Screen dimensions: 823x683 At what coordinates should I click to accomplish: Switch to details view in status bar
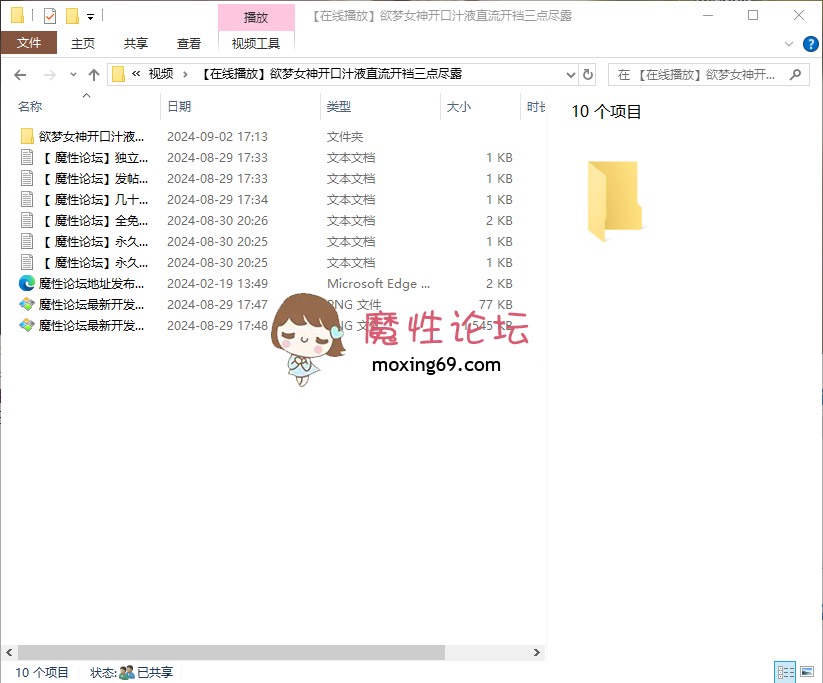[786, 672]
